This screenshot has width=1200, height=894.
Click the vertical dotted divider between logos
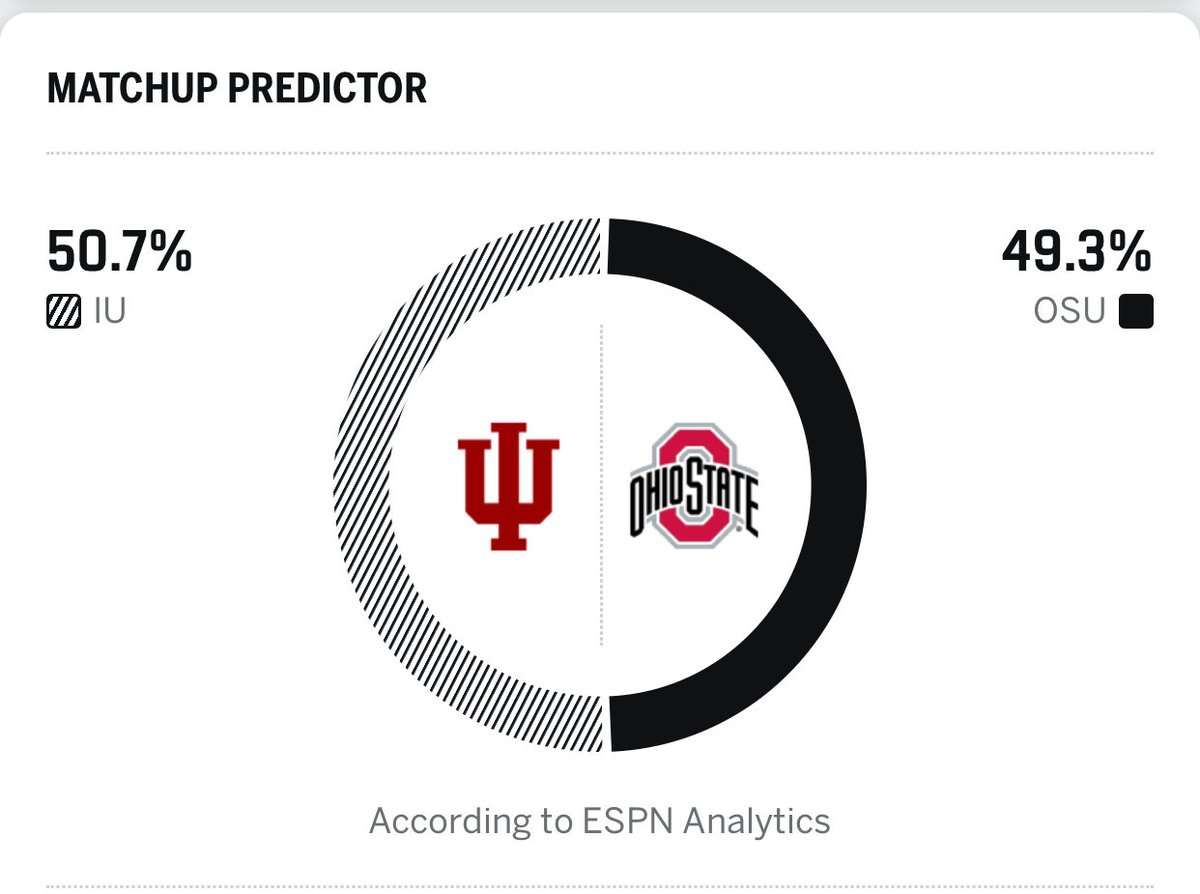[601, 485]
